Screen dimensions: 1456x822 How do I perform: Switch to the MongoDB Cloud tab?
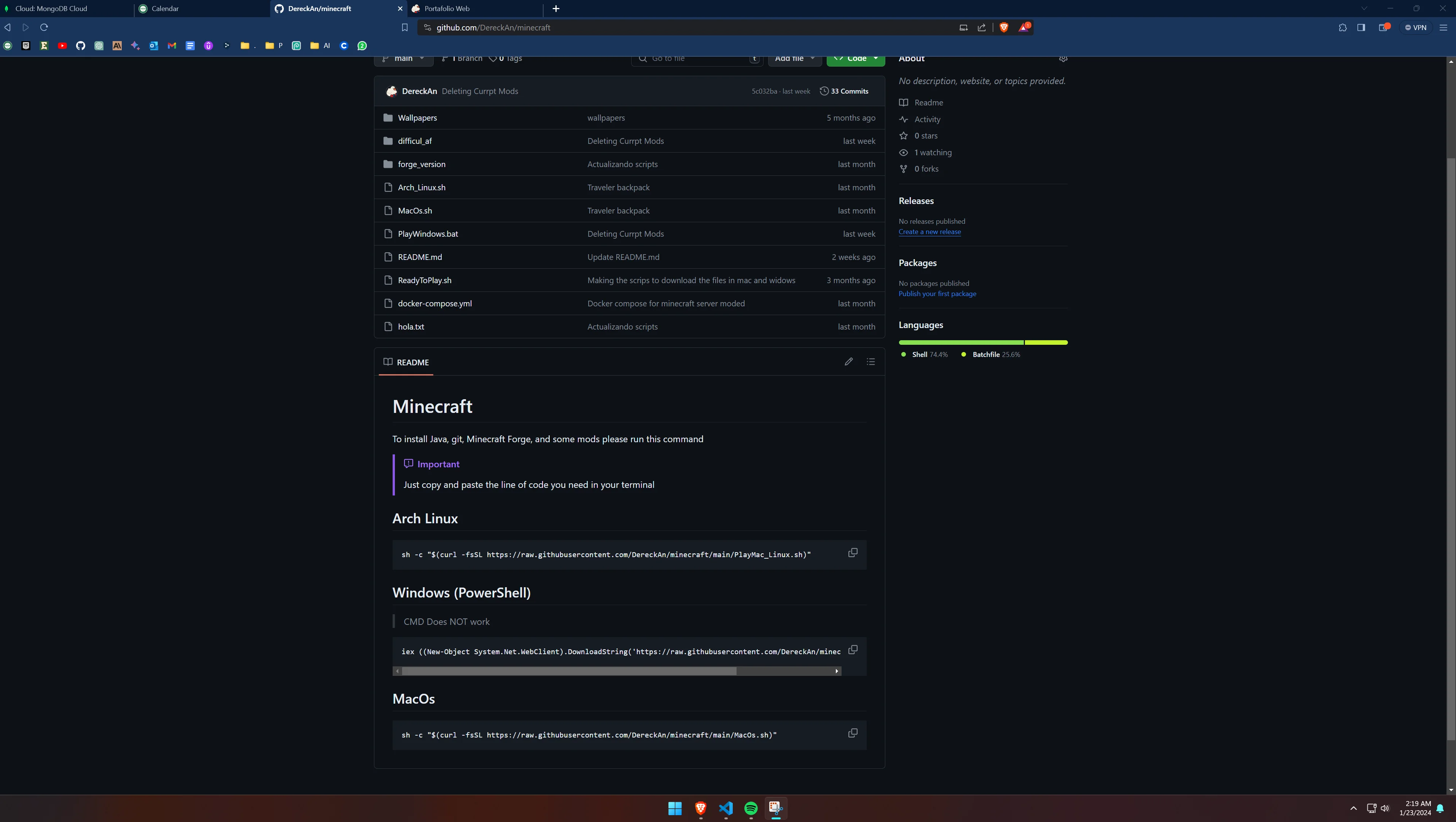click(x=67, y=8)
